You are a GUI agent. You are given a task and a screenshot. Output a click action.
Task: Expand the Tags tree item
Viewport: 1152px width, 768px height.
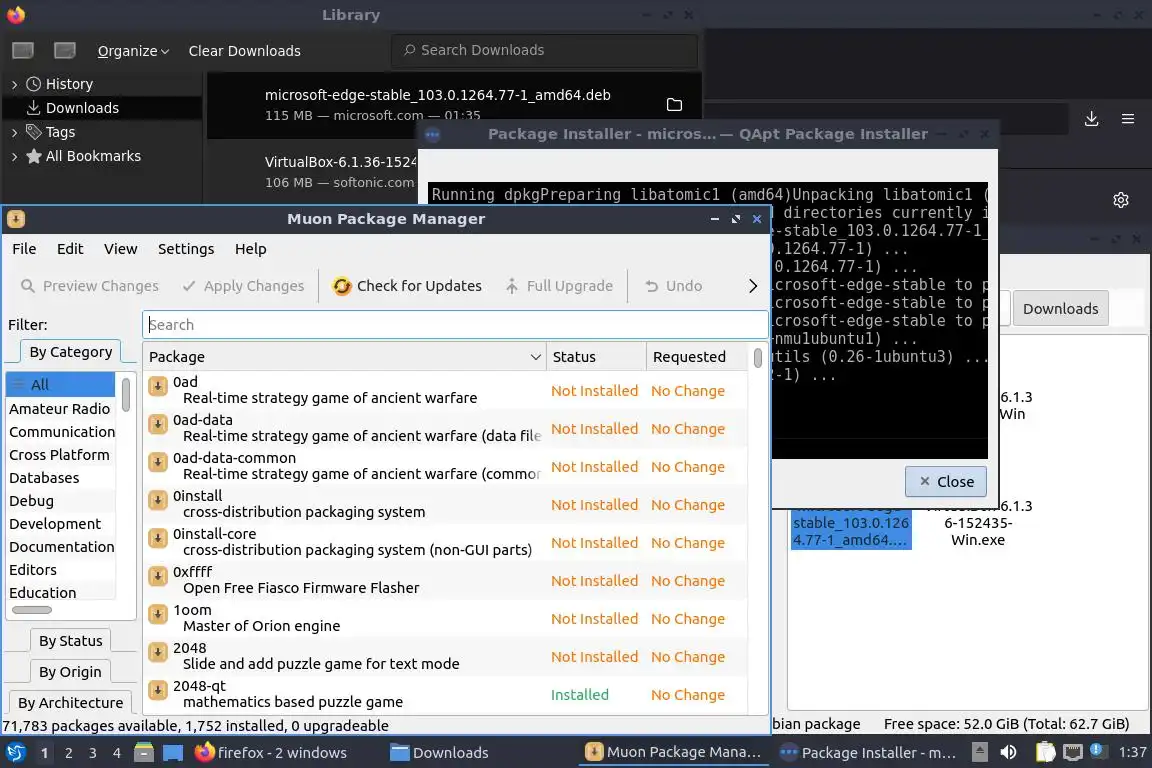pos(15,132)
